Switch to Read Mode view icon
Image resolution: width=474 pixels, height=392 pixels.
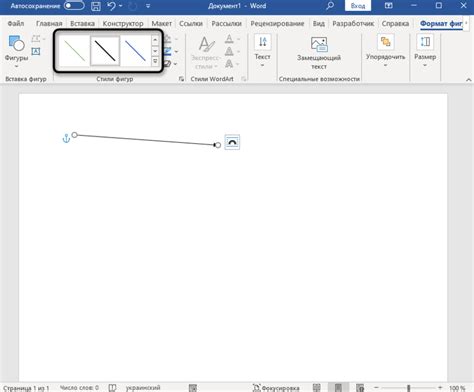click(316, 387)
